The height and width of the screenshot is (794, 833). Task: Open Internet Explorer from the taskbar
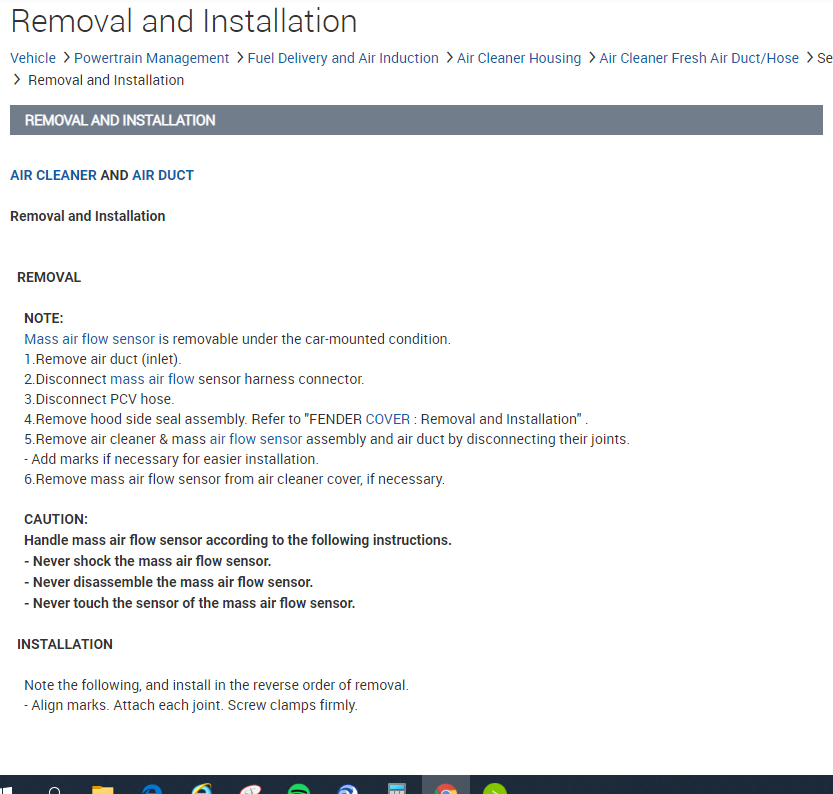(x=201, y=789)
